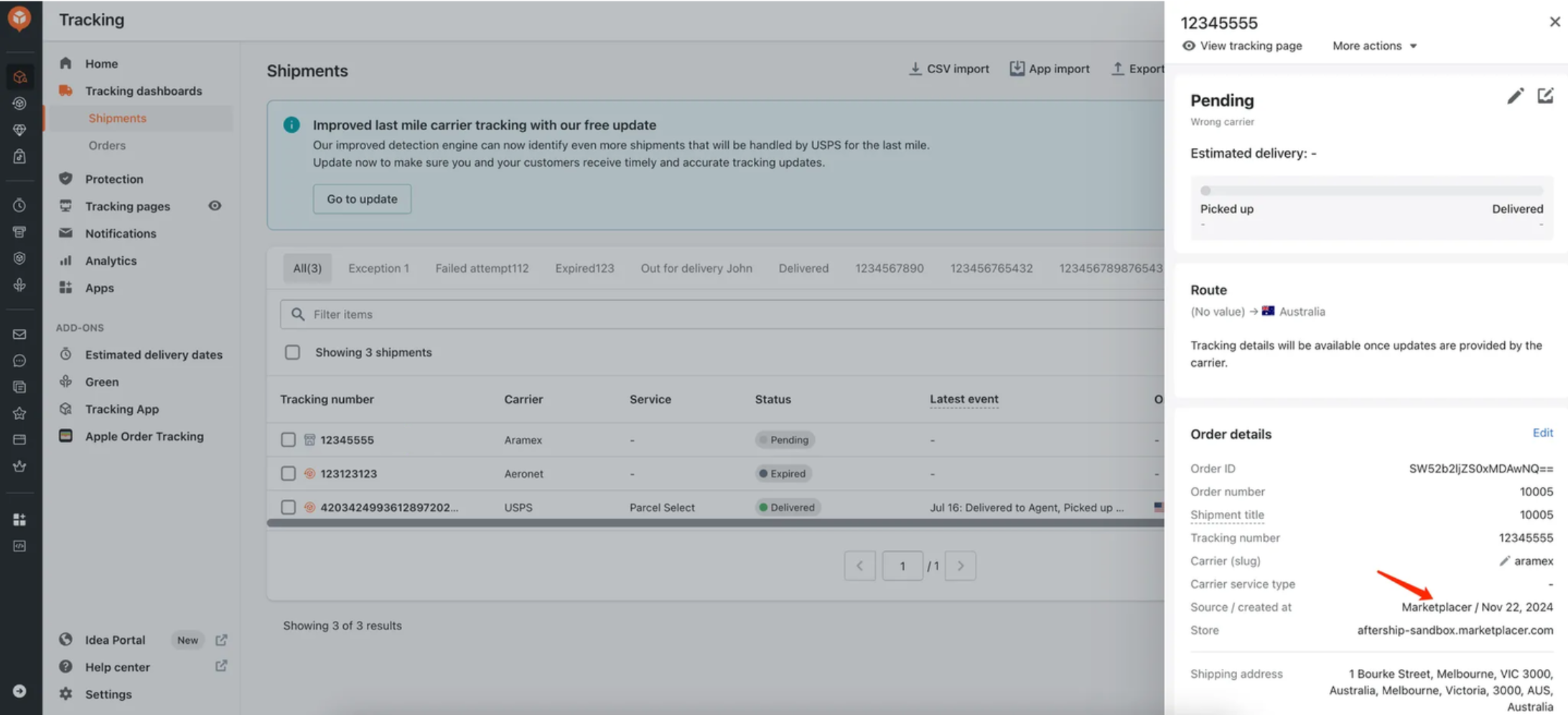Screen dimensions: 1568x715
Task: Click the App import icon
Action: pyautogui.click(x=1017, y=69)
